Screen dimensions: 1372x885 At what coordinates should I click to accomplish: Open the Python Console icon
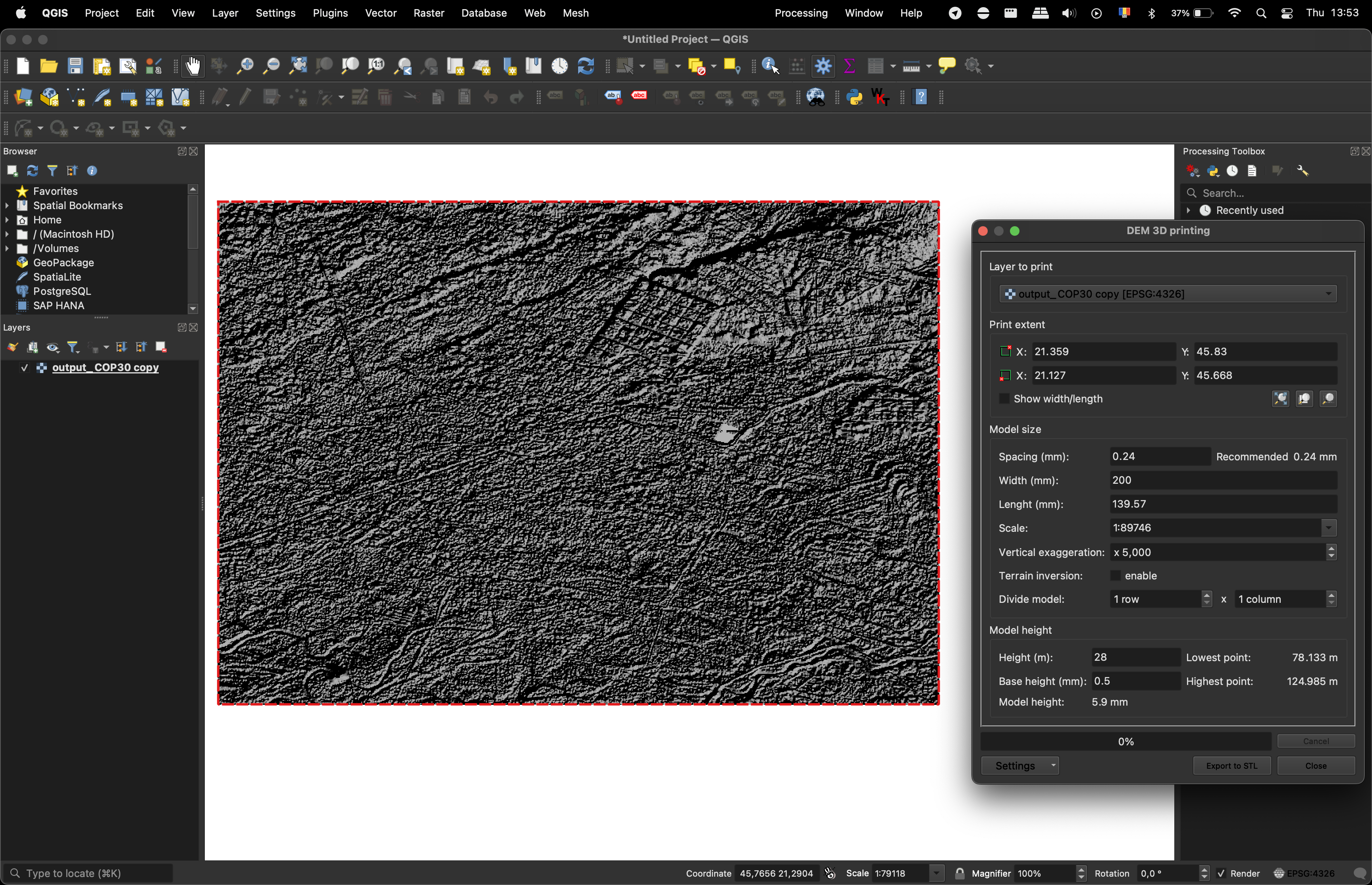[x=855, y=97]
